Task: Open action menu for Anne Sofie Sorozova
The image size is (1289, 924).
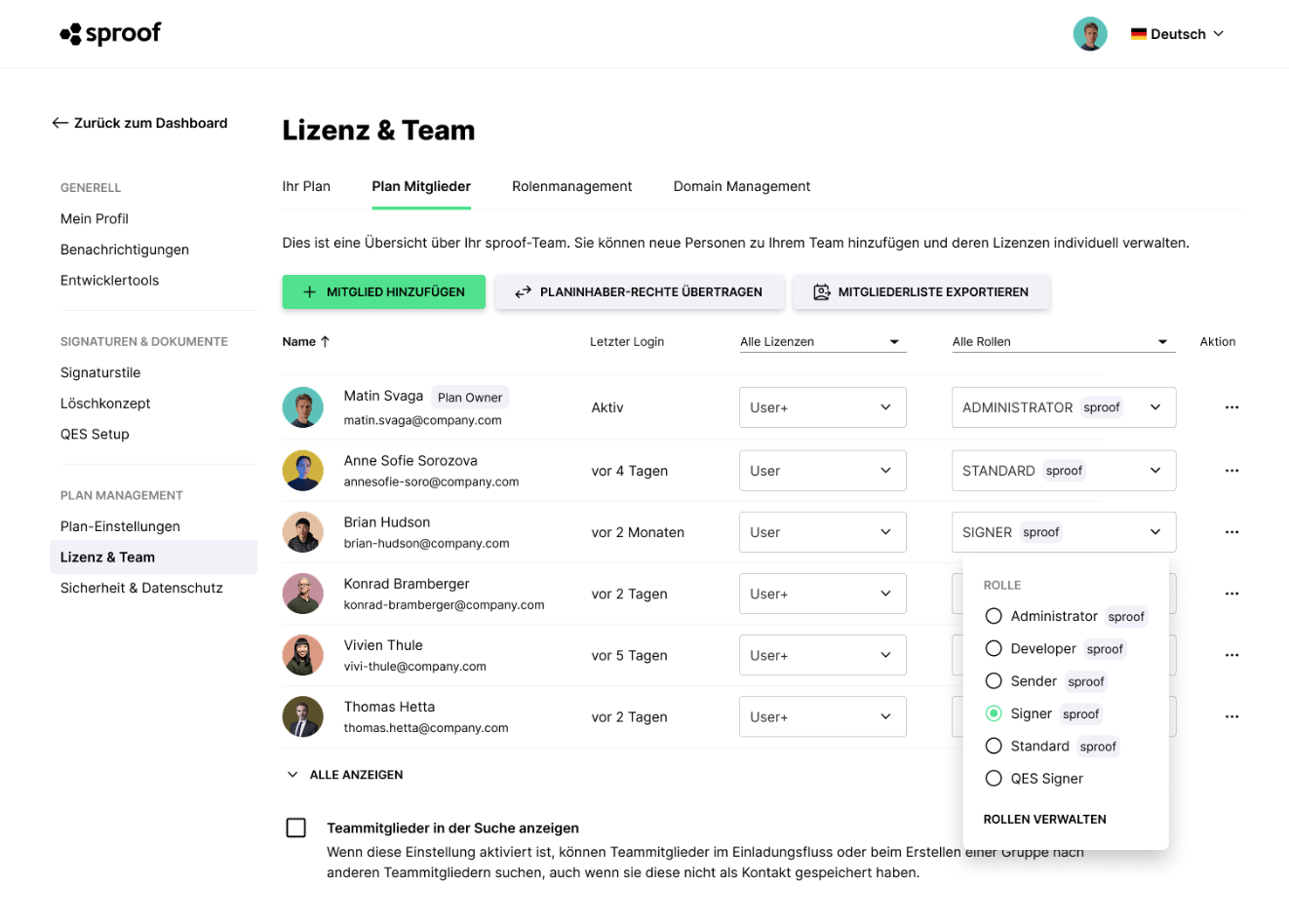Action: 1231,471
